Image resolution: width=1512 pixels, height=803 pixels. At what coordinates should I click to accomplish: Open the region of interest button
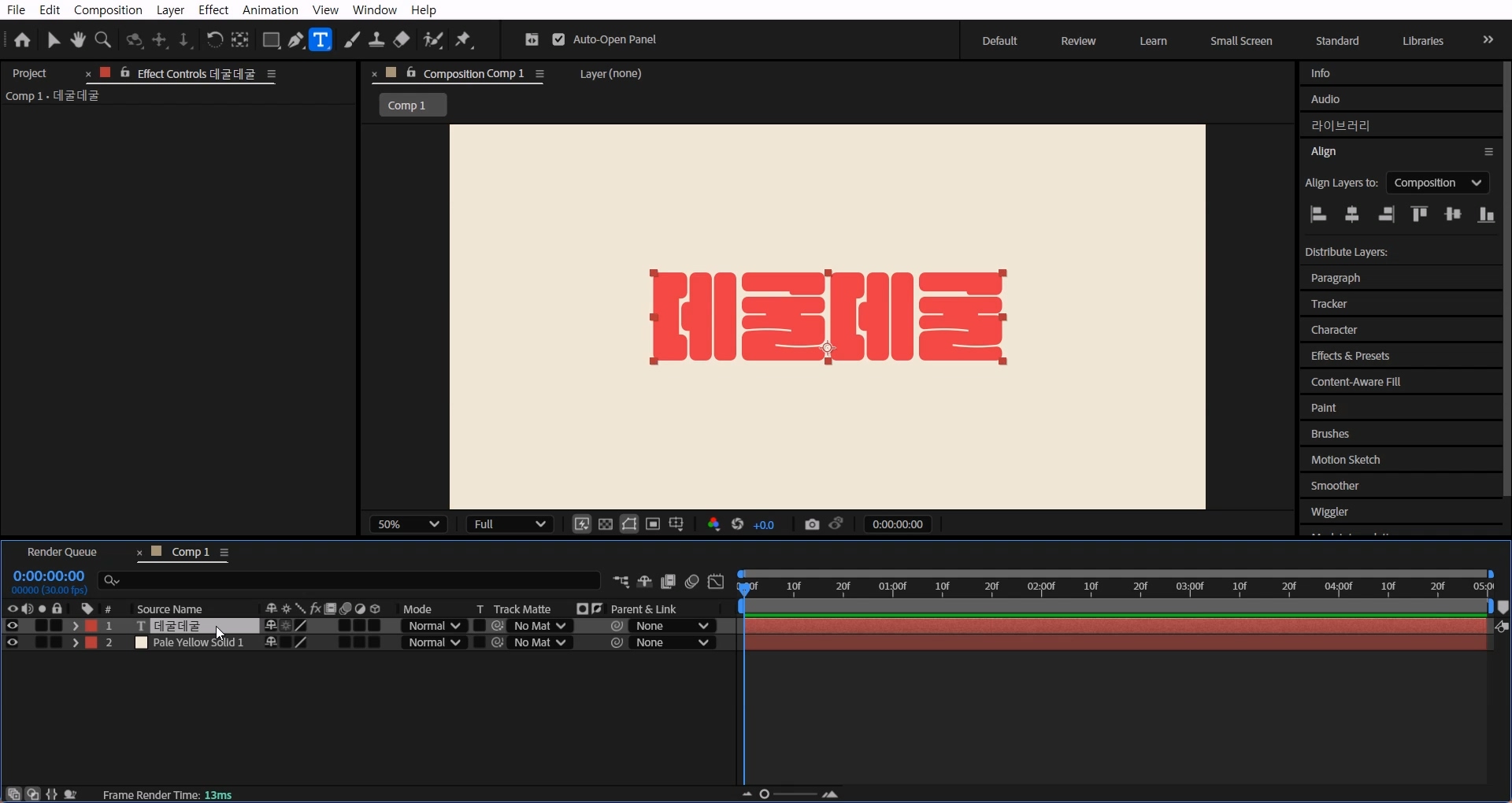click(x=653, y=524)
